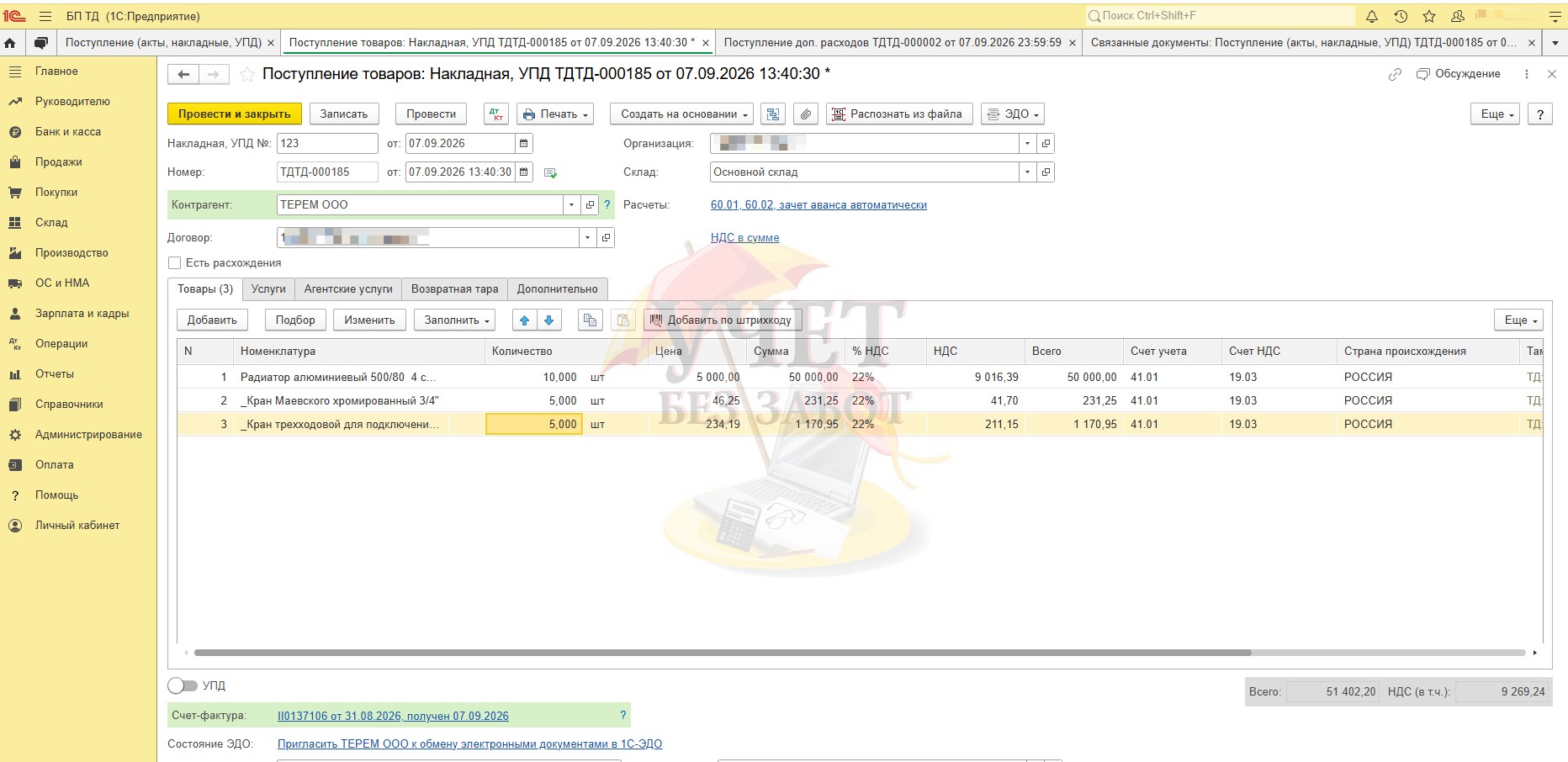Expand Создать на основании dropdown
1568x762 pixels.
pos(684,114)
